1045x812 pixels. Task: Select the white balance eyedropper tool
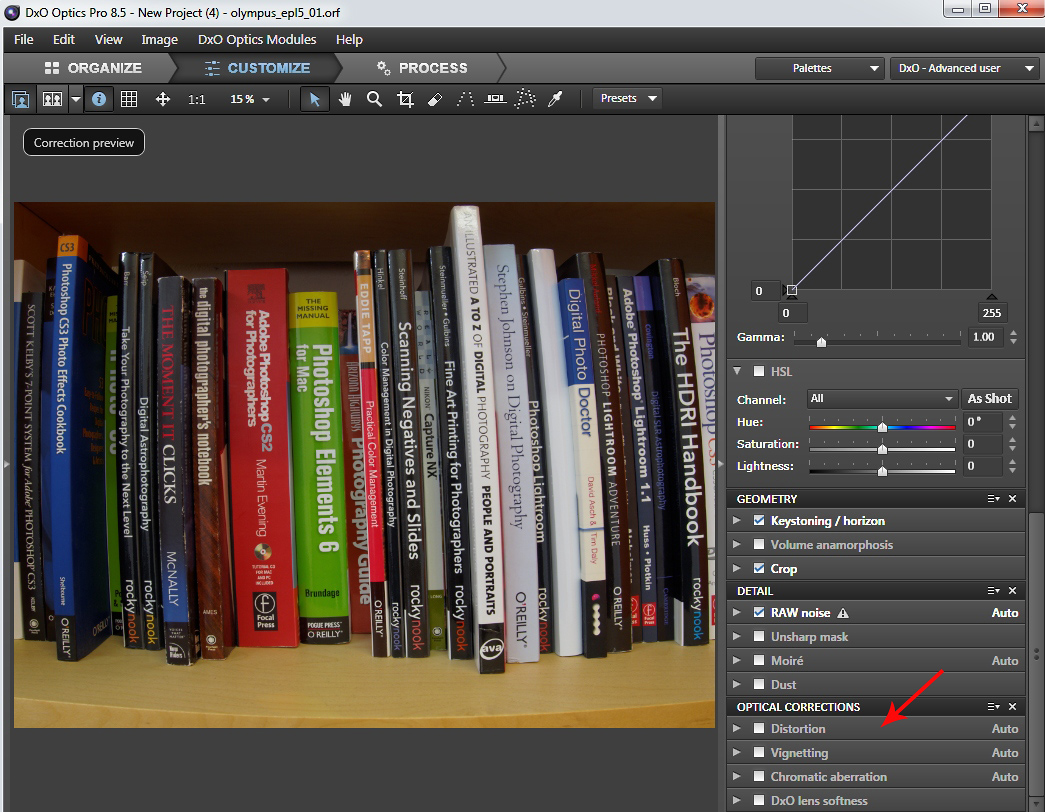[x=556, y=99]
